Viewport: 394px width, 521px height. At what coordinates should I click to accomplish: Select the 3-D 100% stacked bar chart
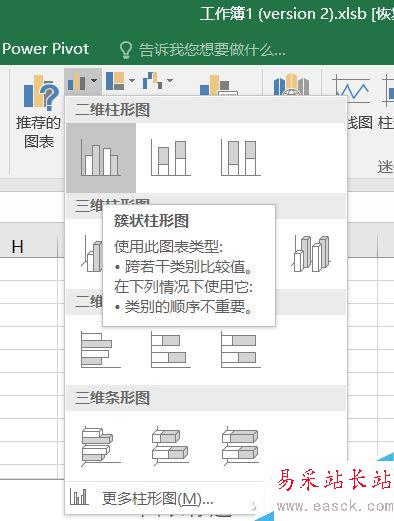click(241, 445)
